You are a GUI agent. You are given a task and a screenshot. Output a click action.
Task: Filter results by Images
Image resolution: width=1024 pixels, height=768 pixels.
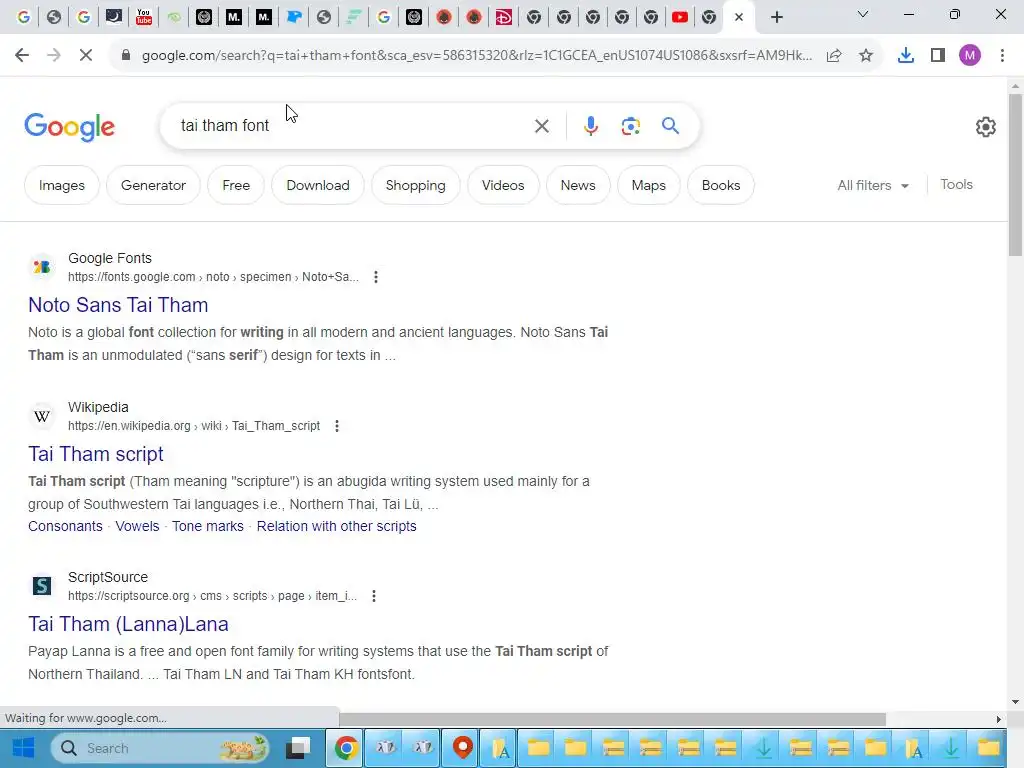(x=62, y=185)
